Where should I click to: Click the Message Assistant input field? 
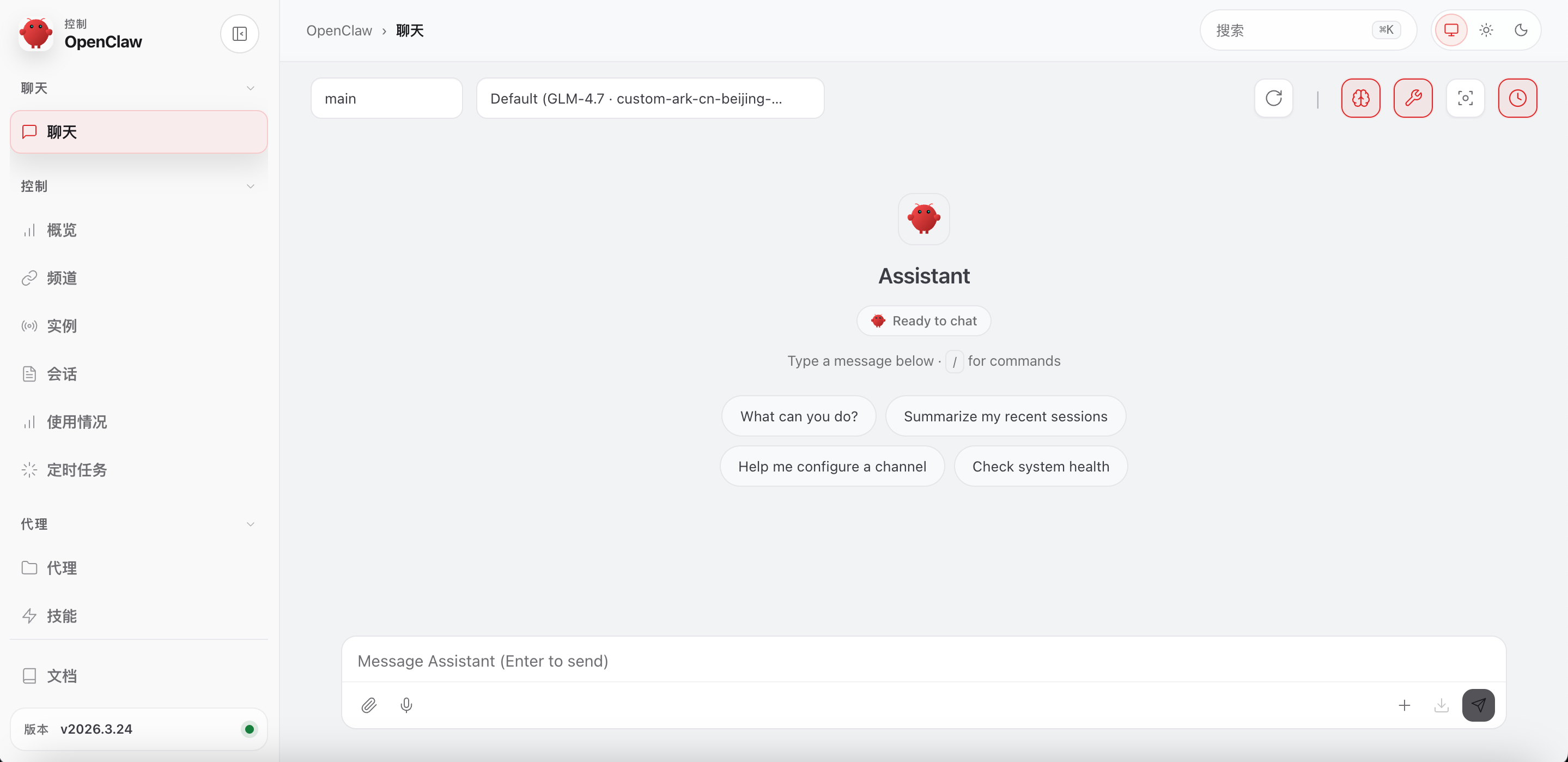click(x=923, y=661)
